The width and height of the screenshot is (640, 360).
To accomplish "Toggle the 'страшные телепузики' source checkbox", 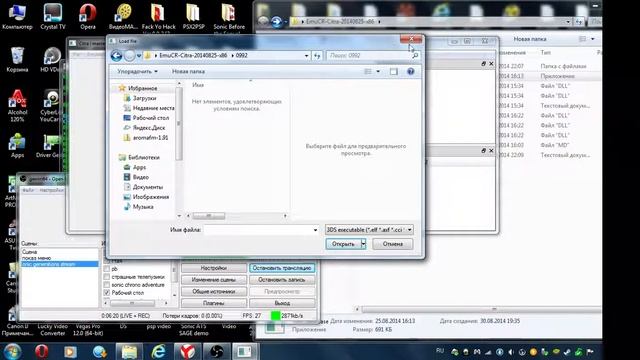I will 107,277.
